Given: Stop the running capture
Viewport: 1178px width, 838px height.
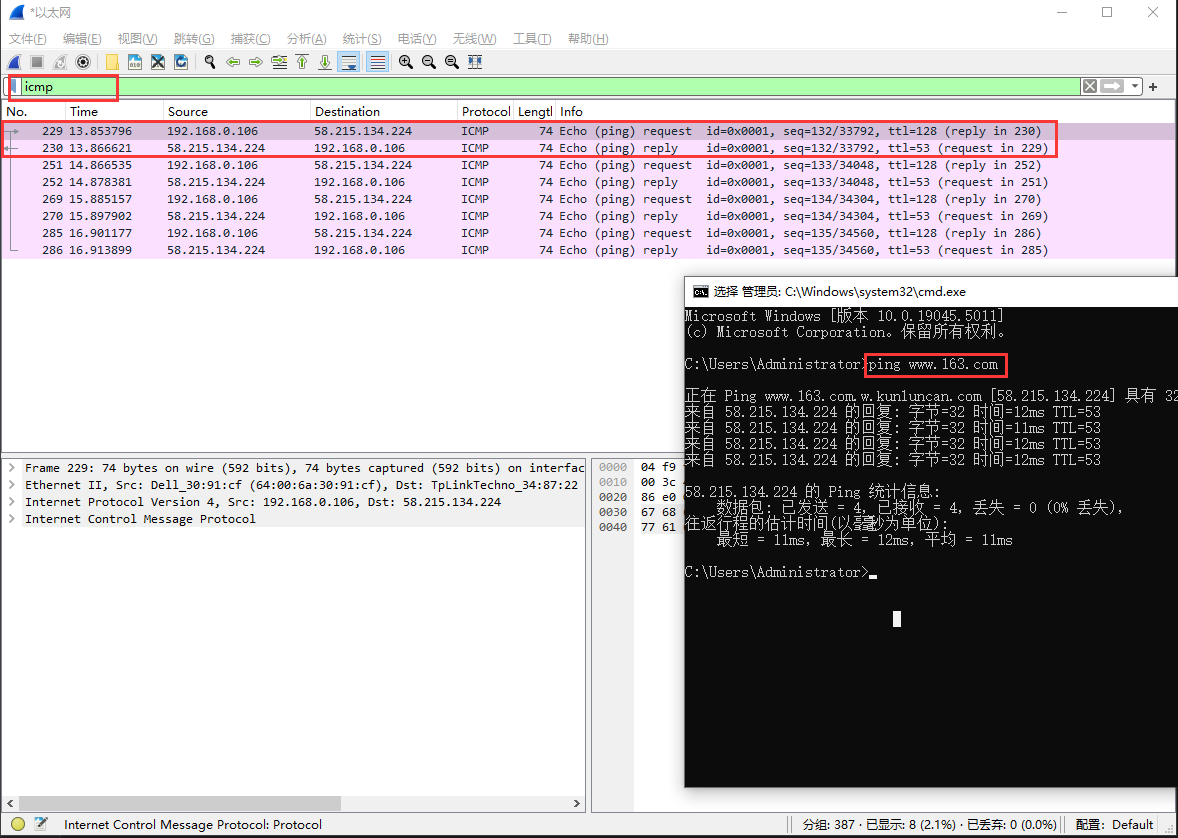Looking at the screenshot, I should tap(37, 62).
